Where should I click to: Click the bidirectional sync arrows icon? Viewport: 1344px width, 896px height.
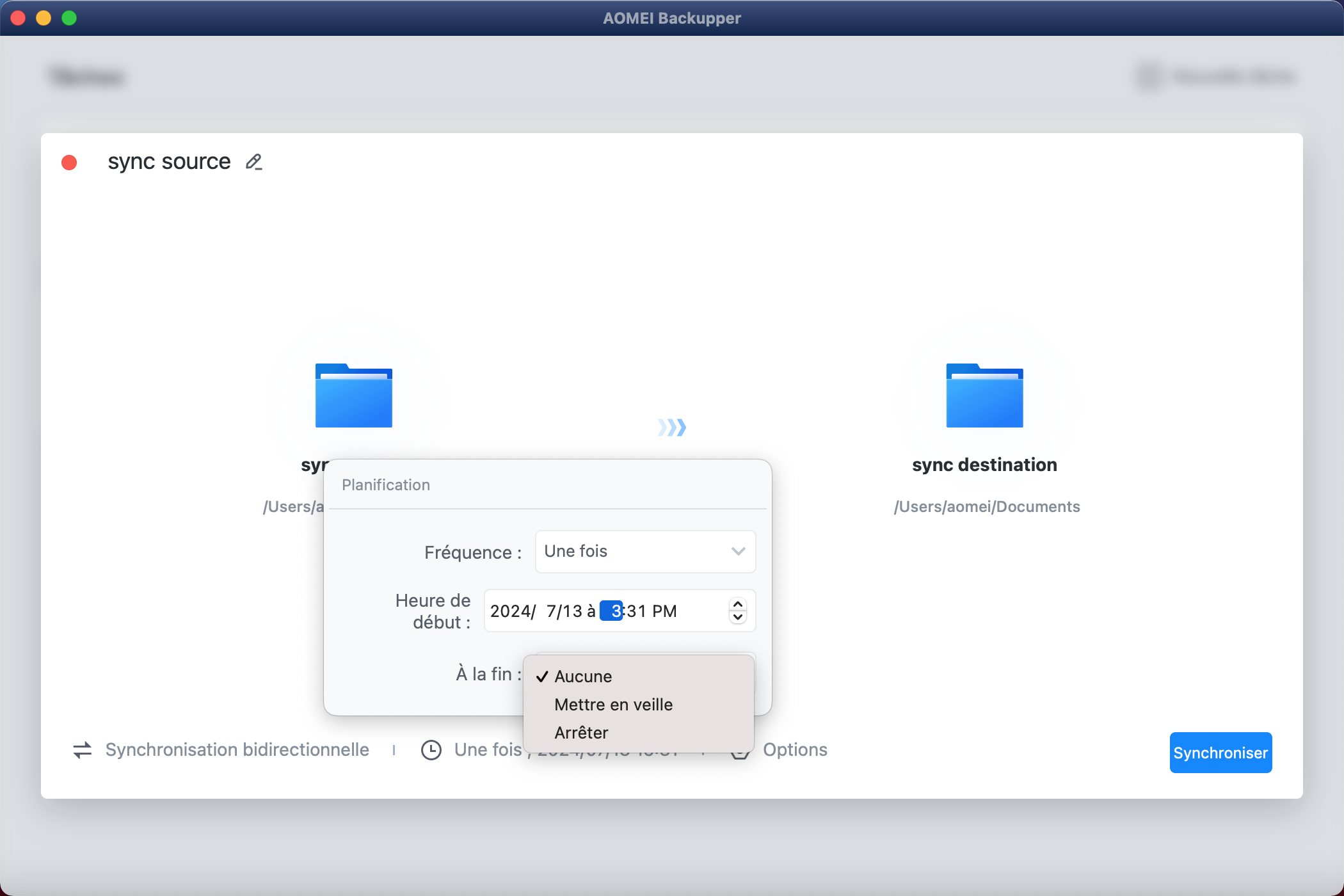pyautogui.click(x=83, y=750)
